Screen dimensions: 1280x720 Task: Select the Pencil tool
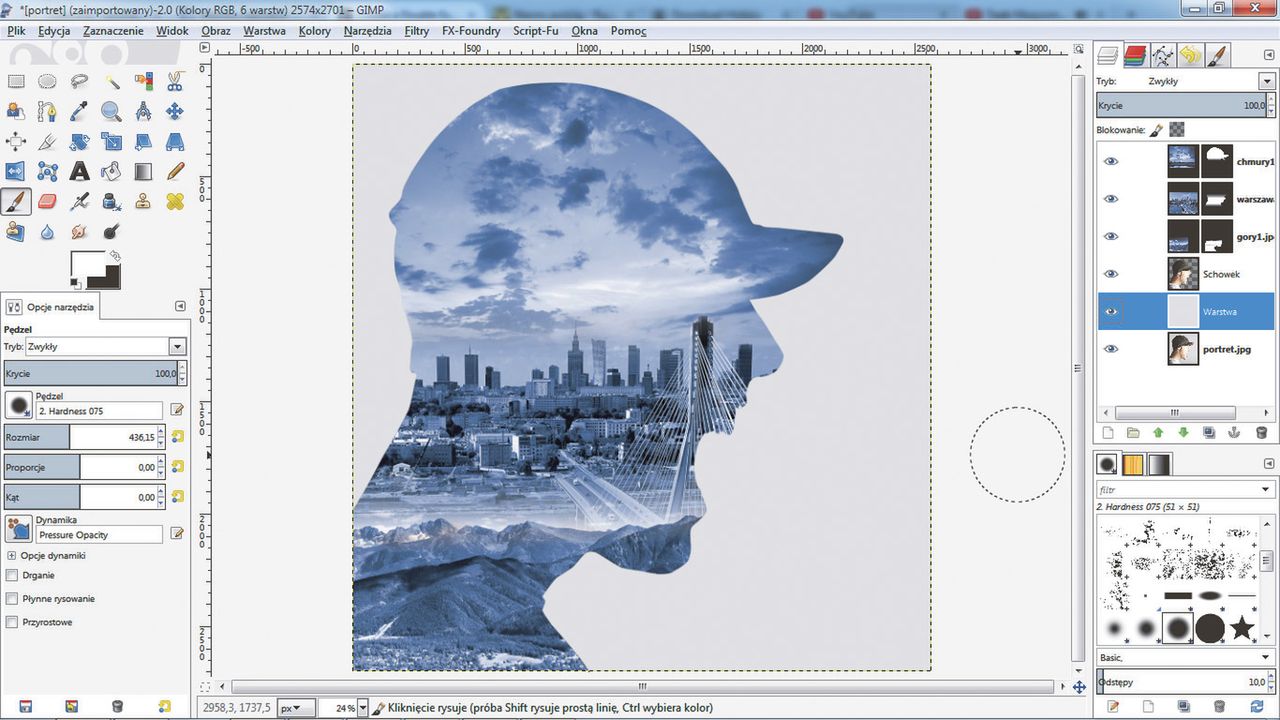click(175, 172)
